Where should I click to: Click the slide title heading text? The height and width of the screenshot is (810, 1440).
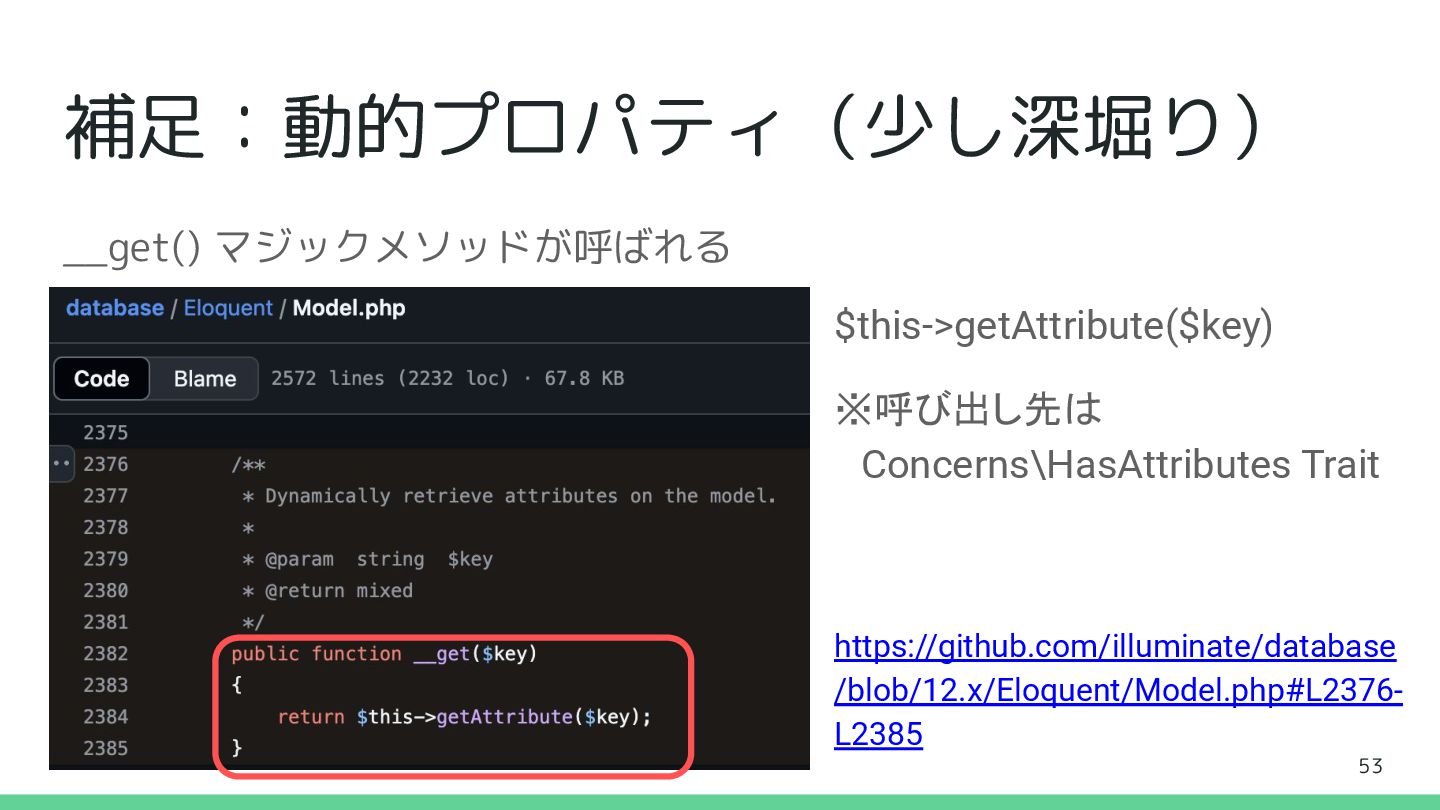point(664,128)
